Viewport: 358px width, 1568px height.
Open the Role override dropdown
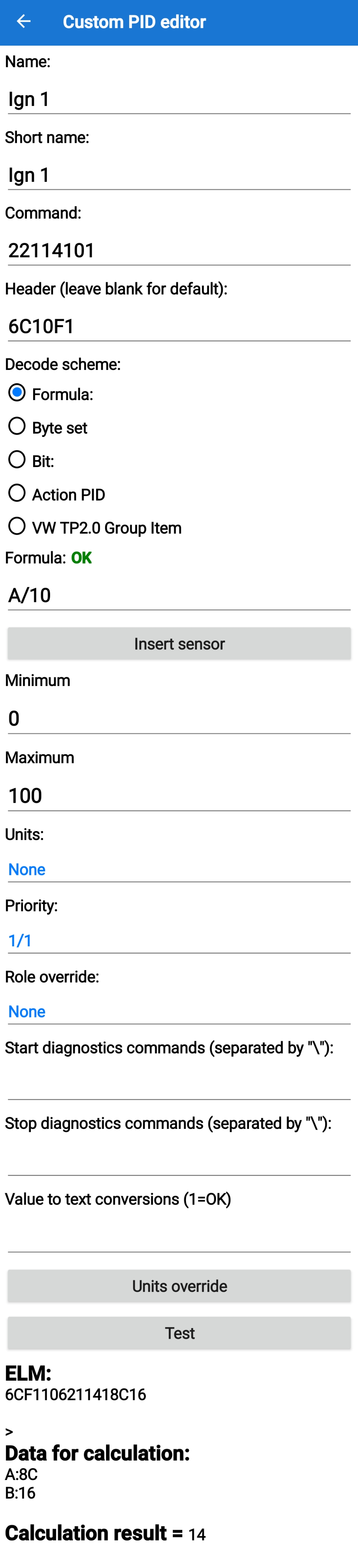(x=179, y=1011)
